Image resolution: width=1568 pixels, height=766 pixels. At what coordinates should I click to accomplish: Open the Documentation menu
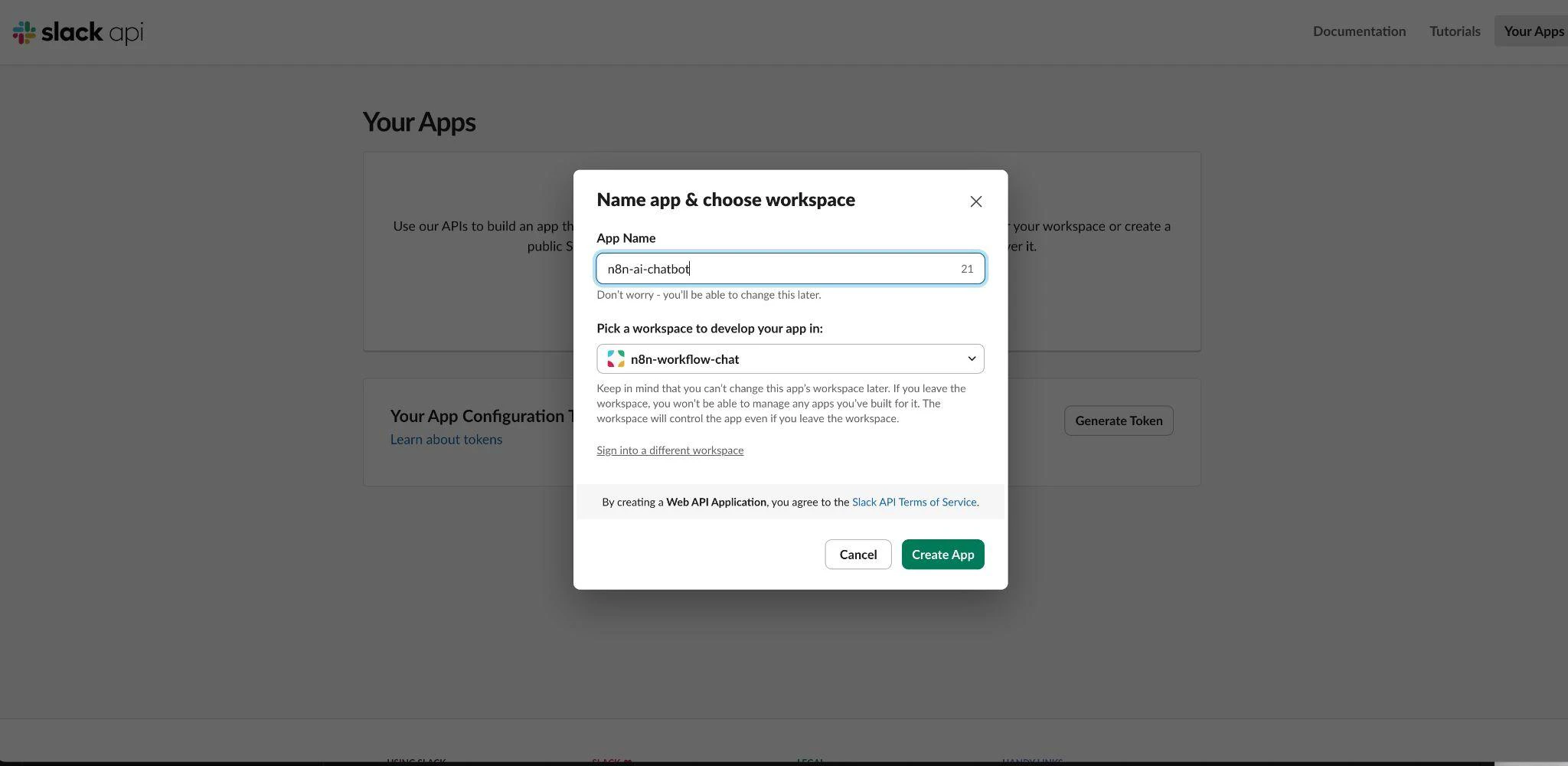pyautogui.click(x=1359, y=31)
